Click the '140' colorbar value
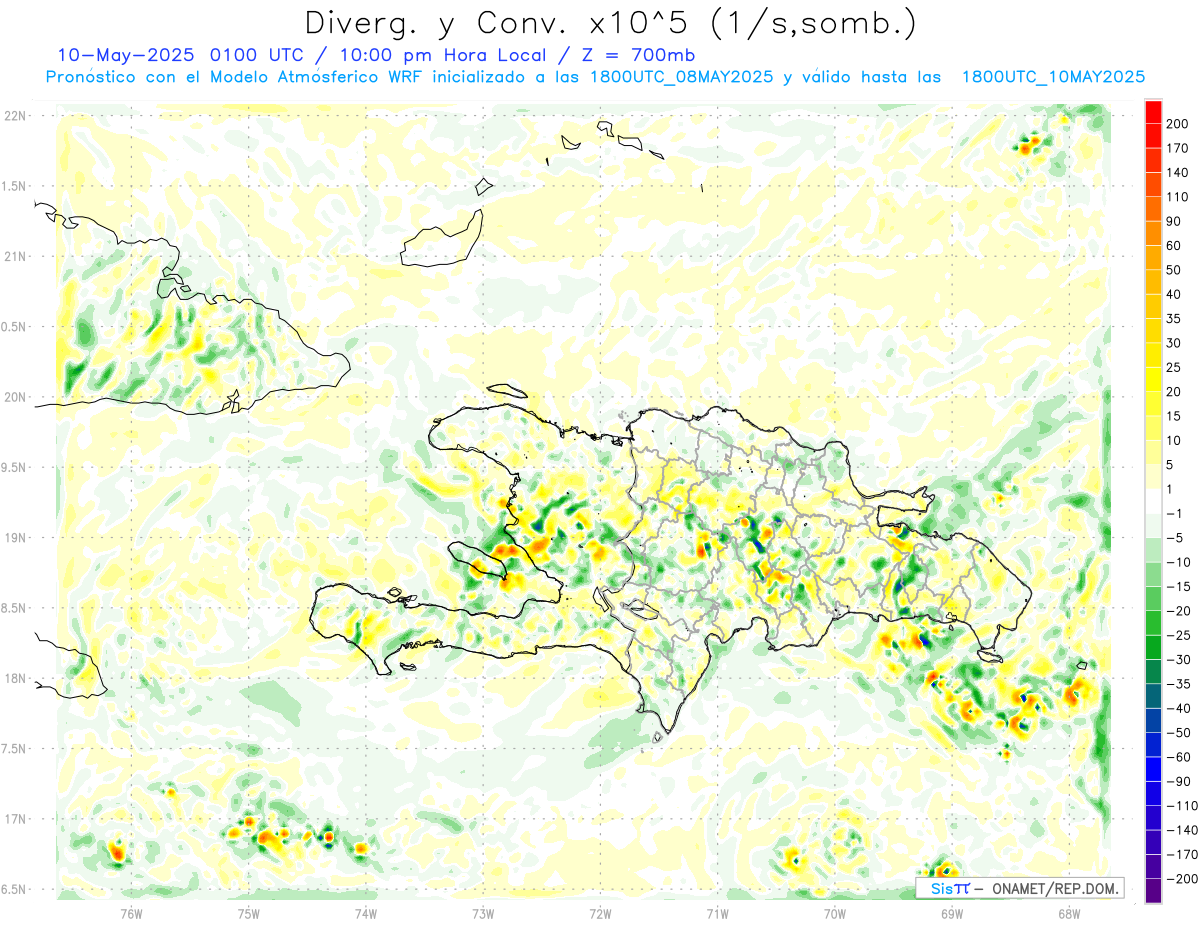1200x927 pixels. point(1179,173)
